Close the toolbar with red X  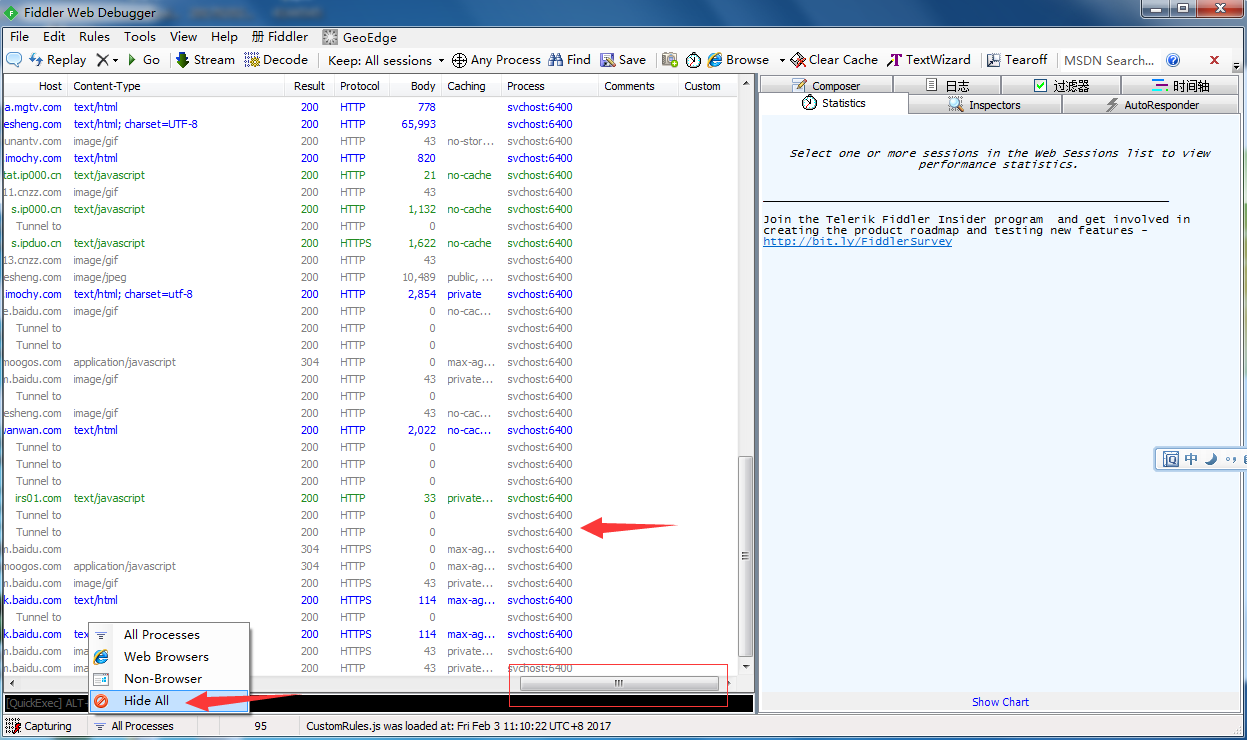(1215, 60)
